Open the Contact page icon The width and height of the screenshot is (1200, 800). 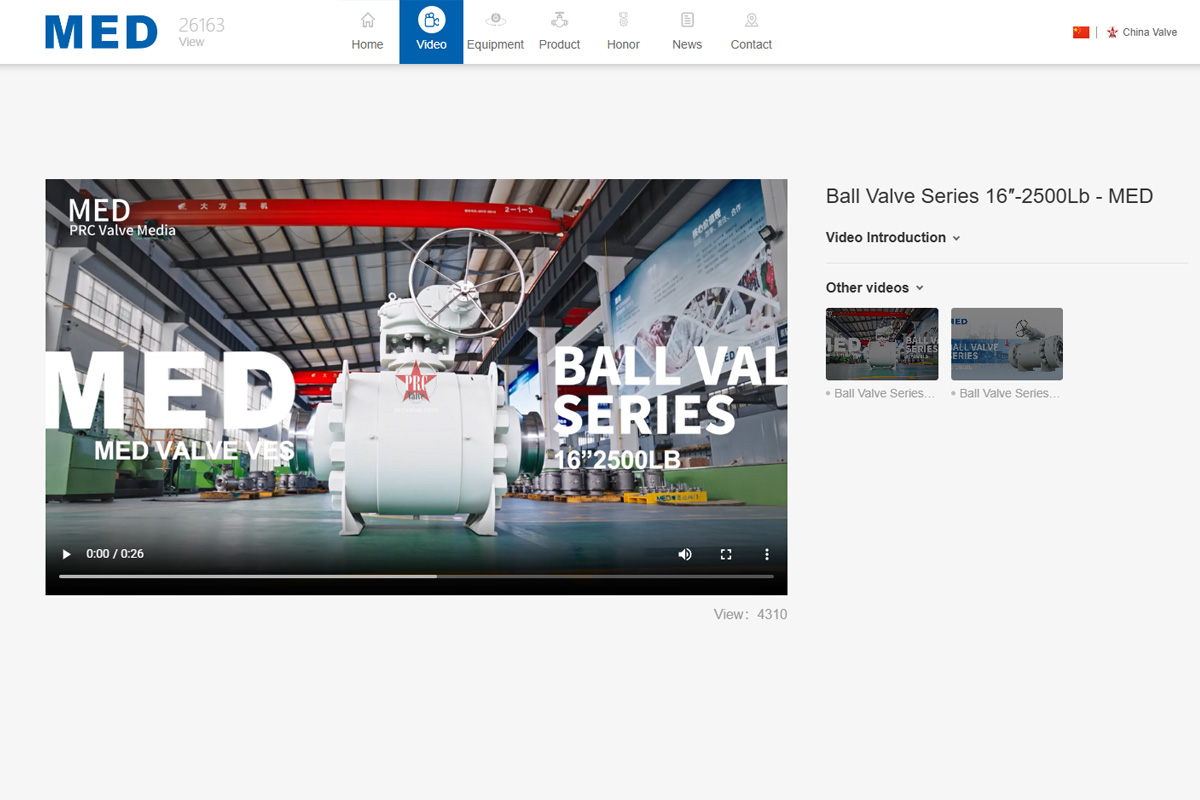751,20
